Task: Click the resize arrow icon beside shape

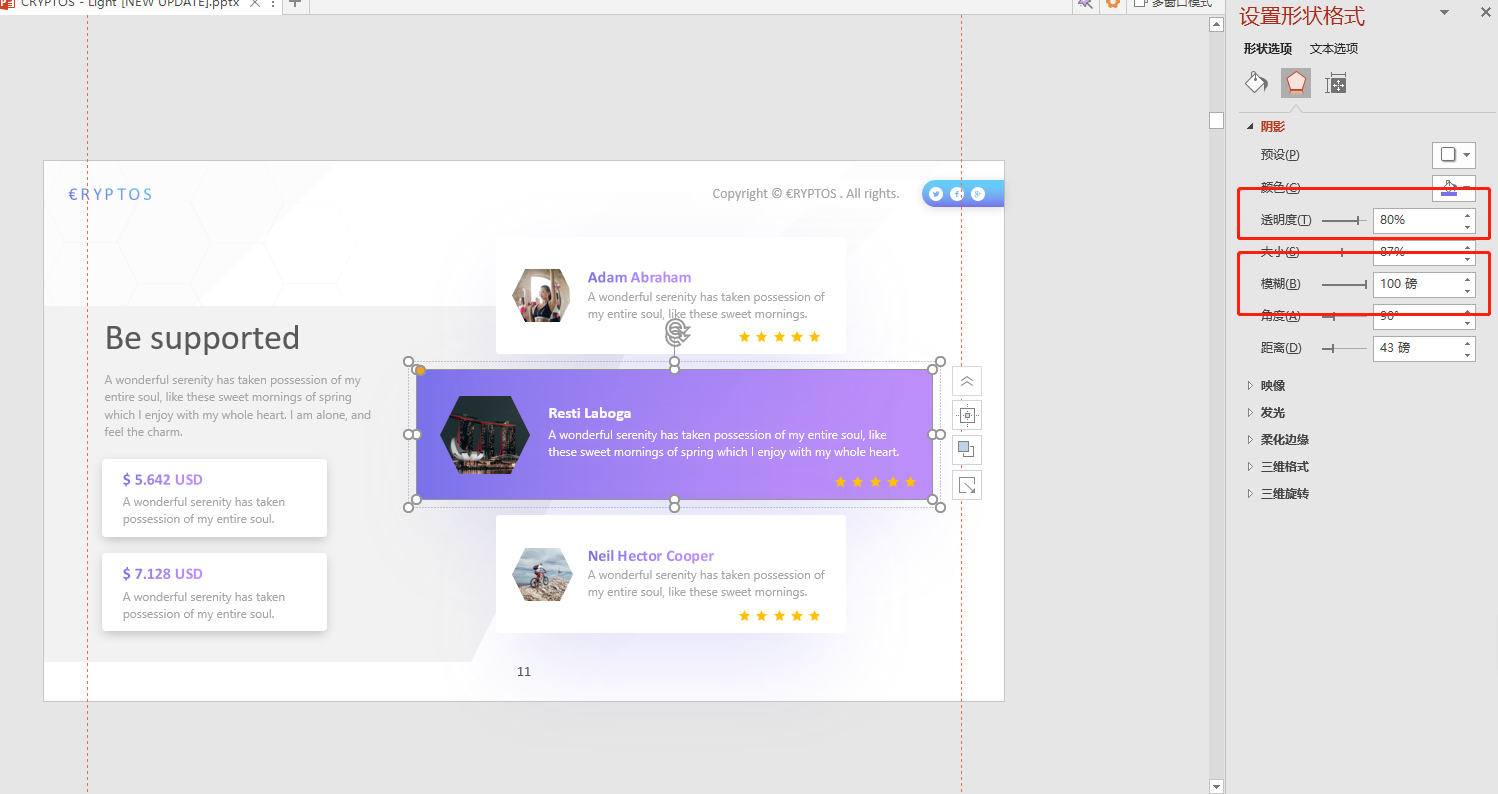Action: 967,485
